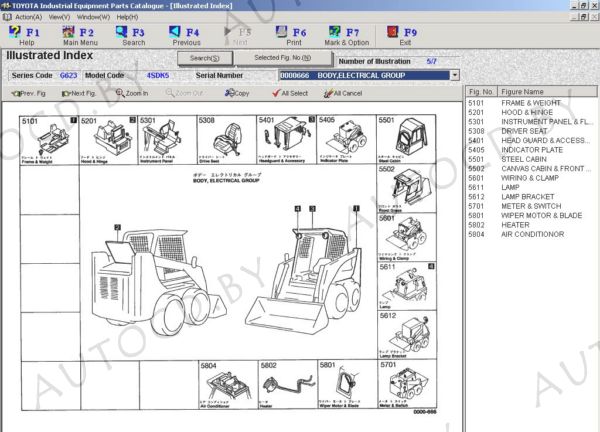Select list row 5201 HOOD & HINGE
The image size is (600, 432).
530,112
